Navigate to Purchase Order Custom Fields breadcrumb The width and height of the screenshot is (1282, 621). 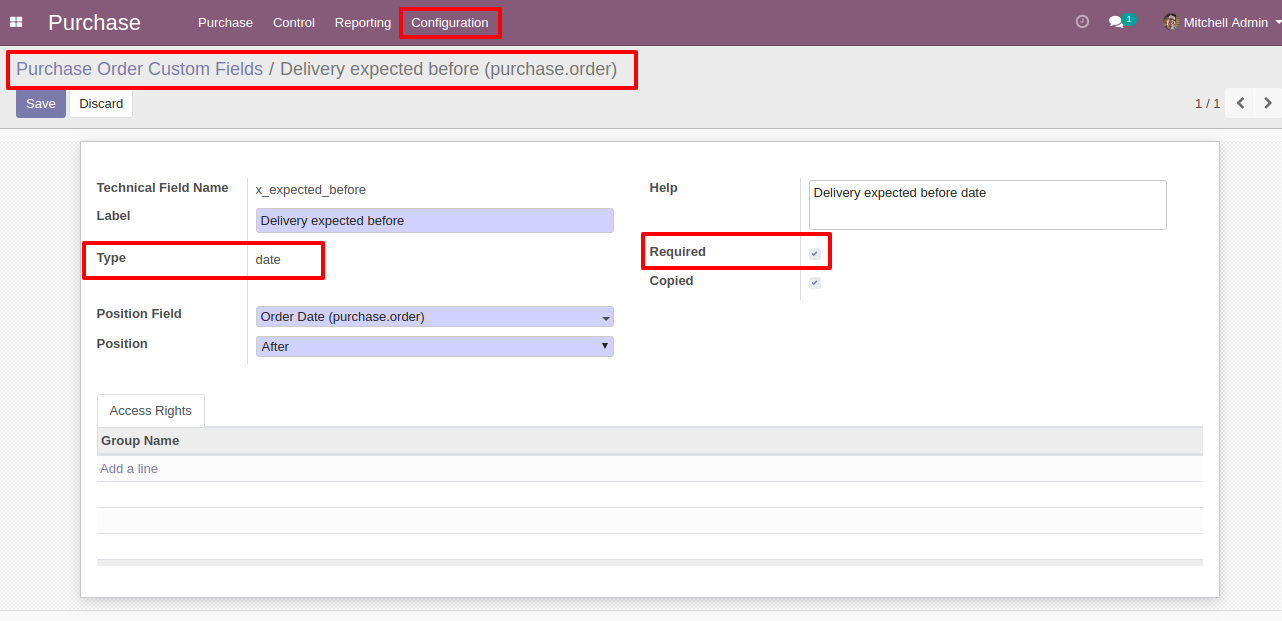(x=139, y=69)
